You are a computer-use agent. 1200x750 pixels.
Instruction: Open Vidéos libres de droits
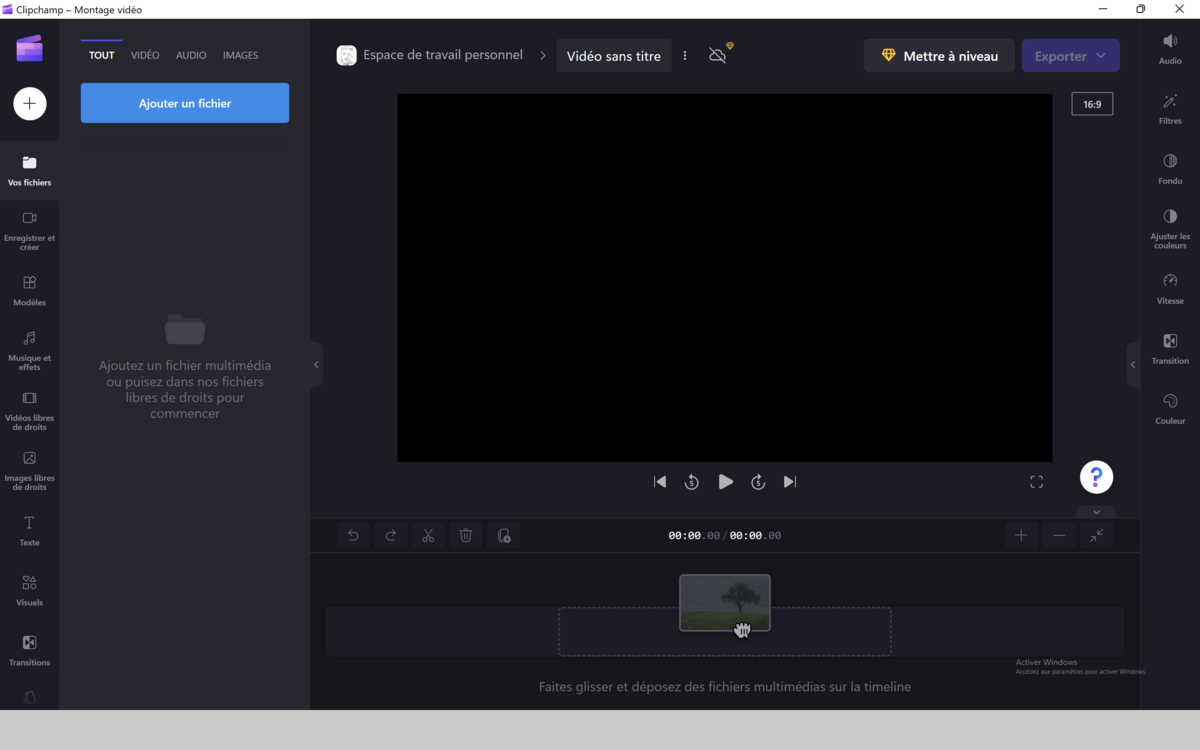(30, 410)
